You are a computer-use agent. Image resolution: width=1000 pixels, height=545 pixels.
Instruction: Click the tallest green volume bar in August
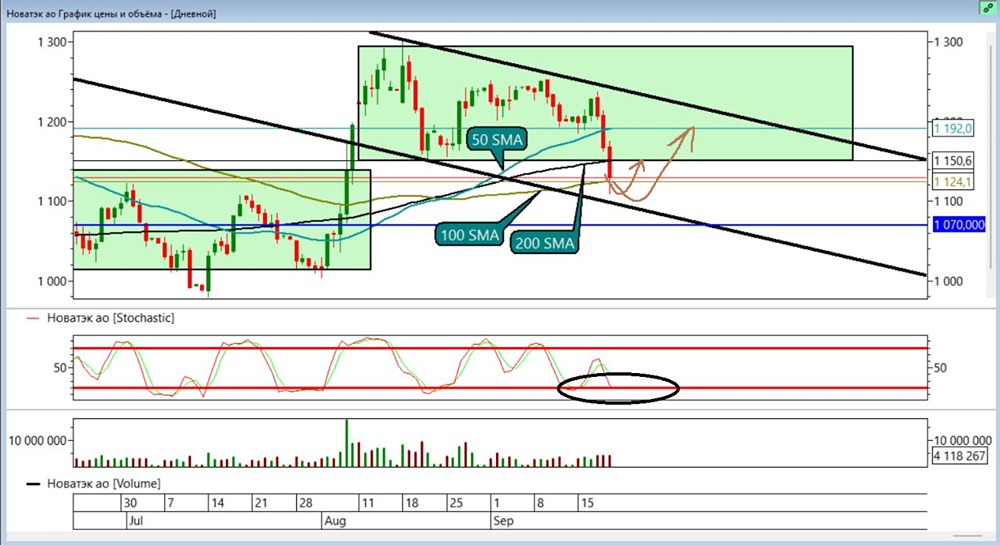346,443
